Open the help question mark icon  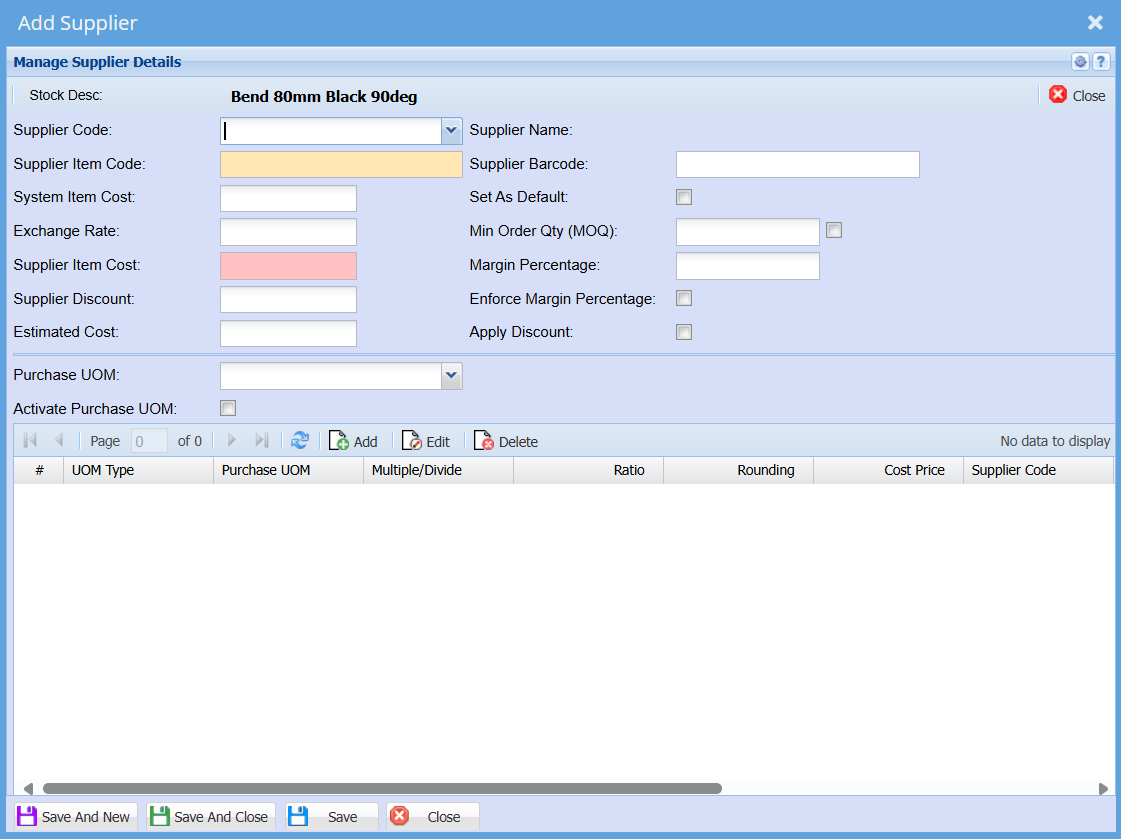pos(1101,61)
